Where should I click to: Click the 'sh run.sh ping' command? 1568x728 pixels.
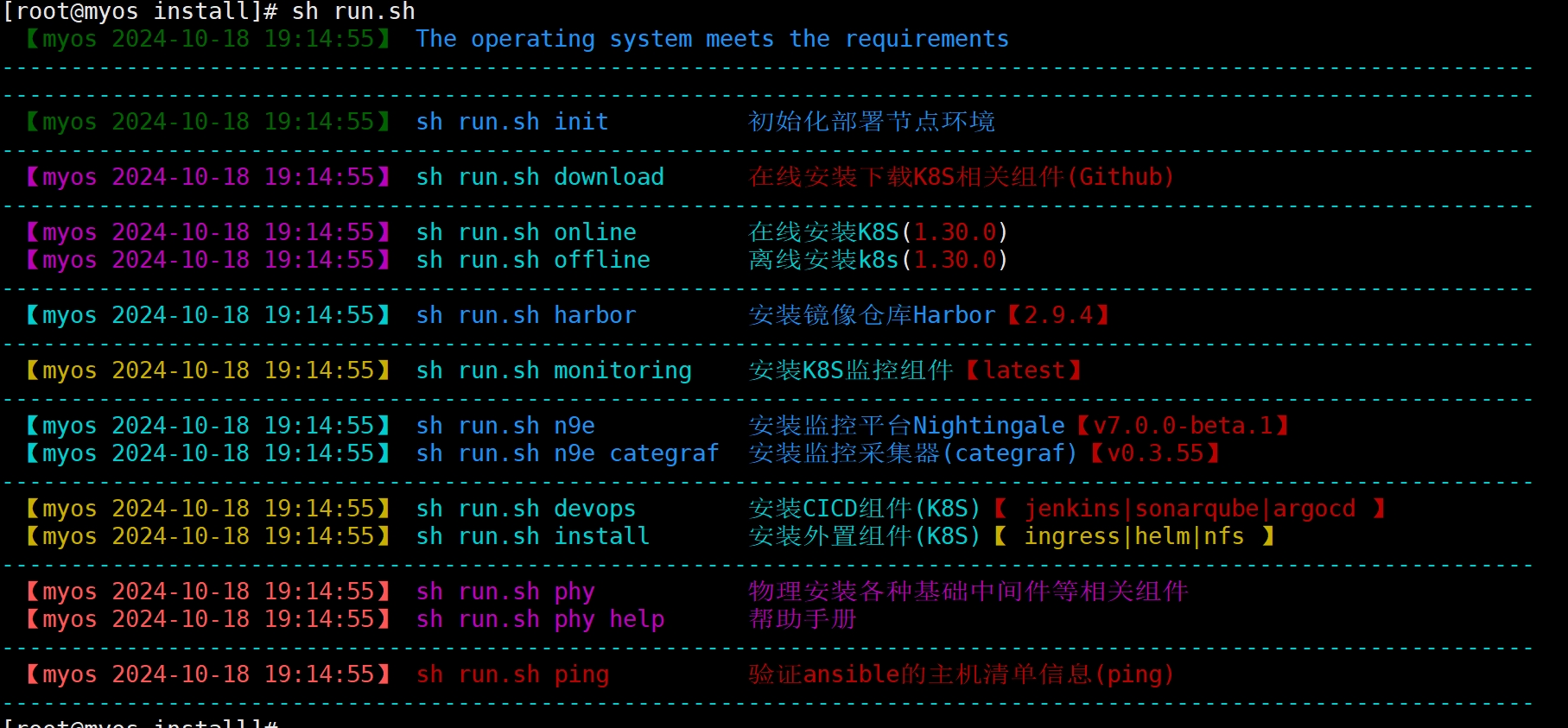click(512, 674)
